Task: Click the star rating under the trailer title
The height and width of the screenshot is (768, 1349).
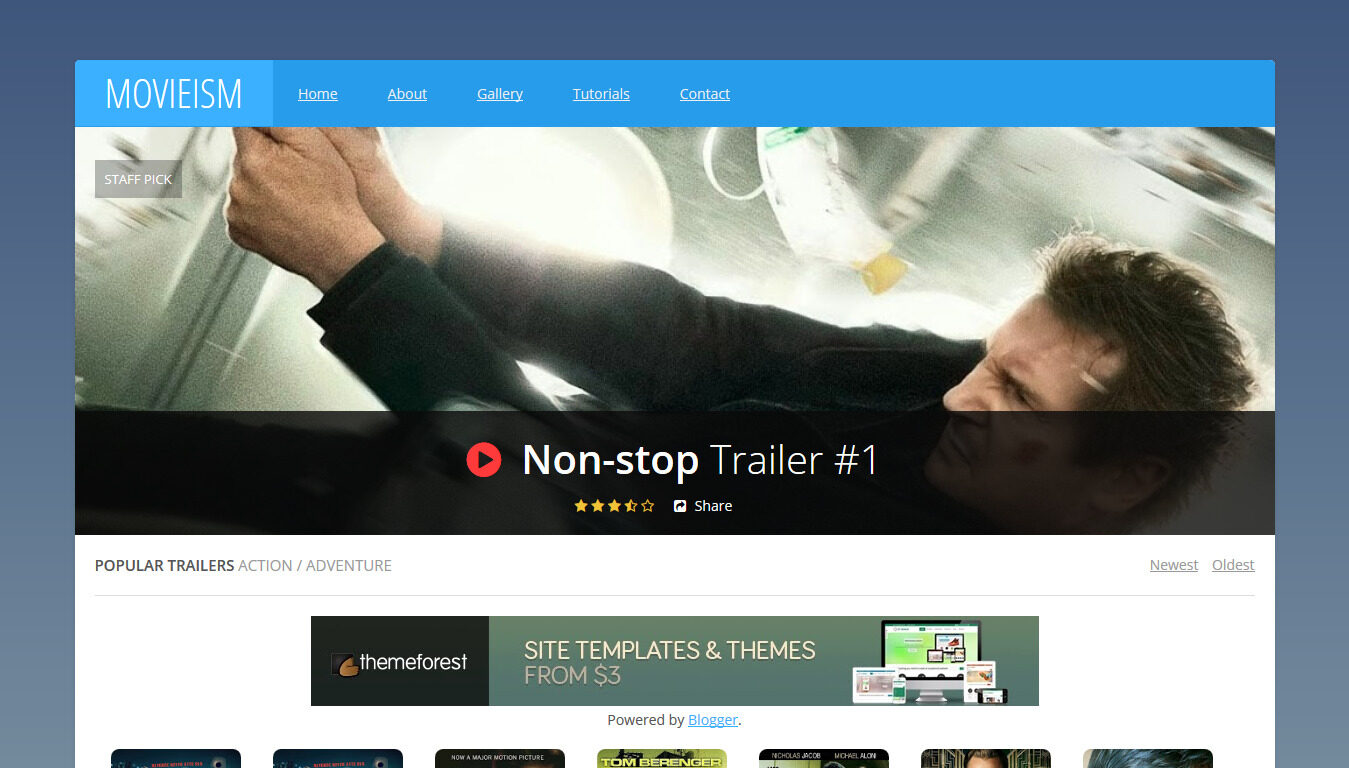Action: click(614, 506)
